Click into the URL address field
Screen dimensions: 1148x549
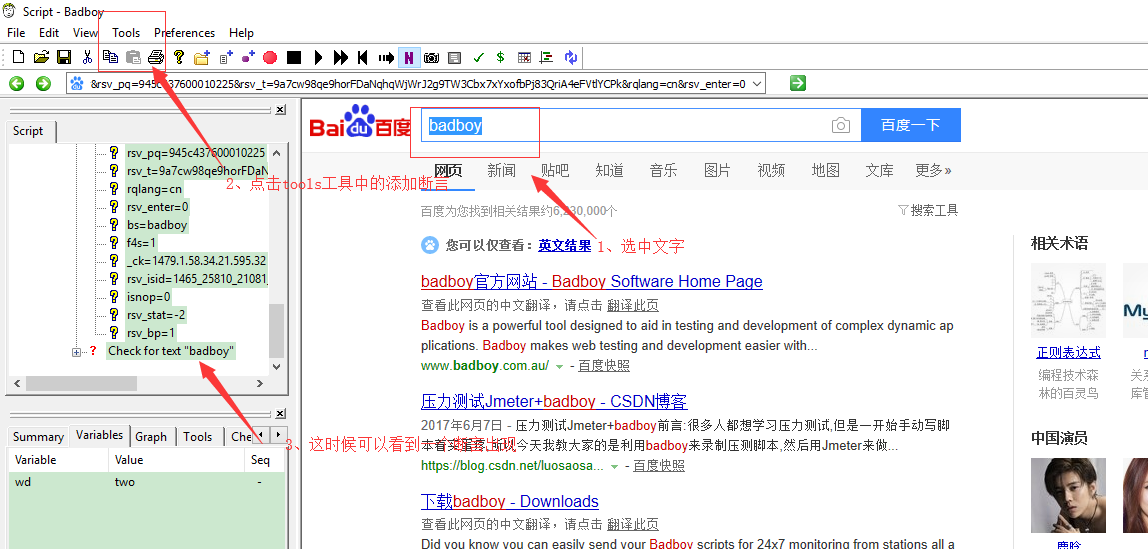[x=417, y=84]
